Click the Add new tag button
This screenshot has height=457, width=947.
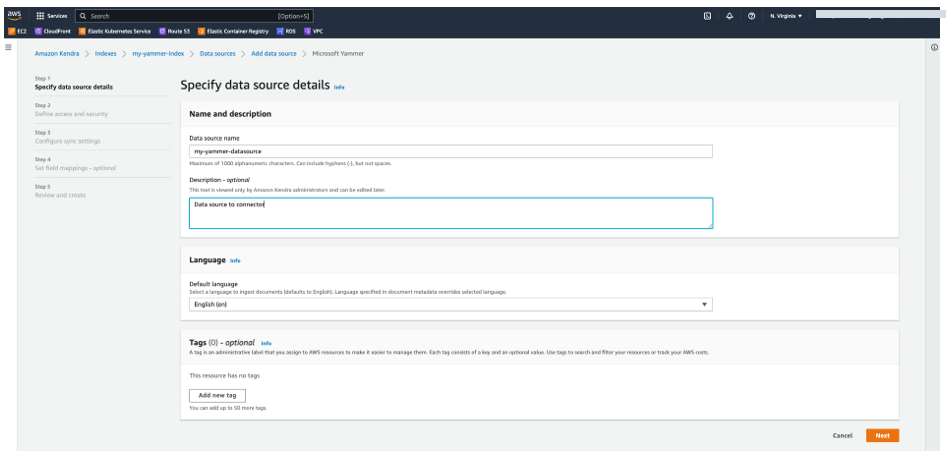pyautogui.click(x=217, y=395)
